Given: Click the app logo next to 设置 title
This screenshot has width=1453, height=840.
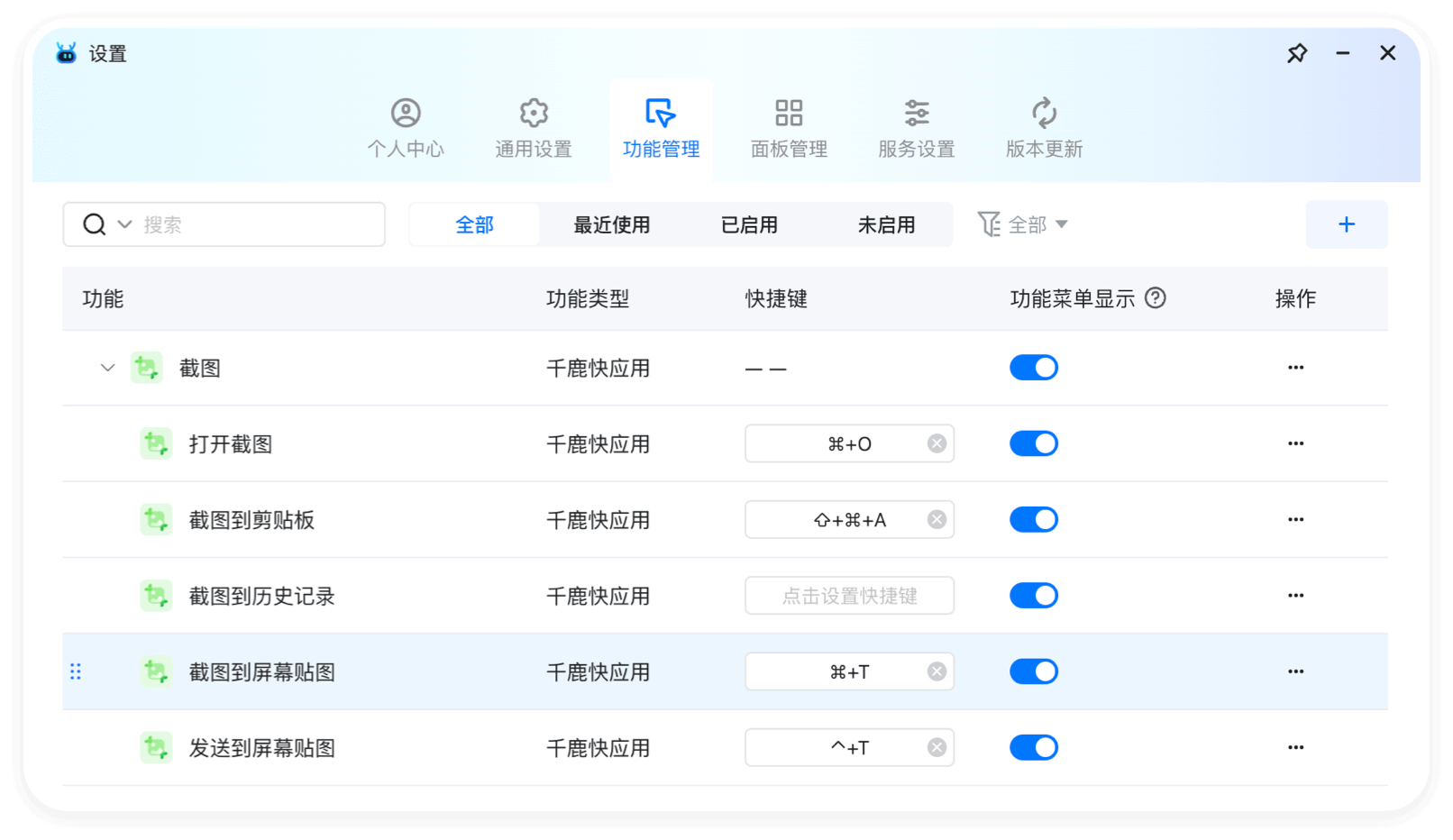Looking at the screenshot, I should click(66, 53).
